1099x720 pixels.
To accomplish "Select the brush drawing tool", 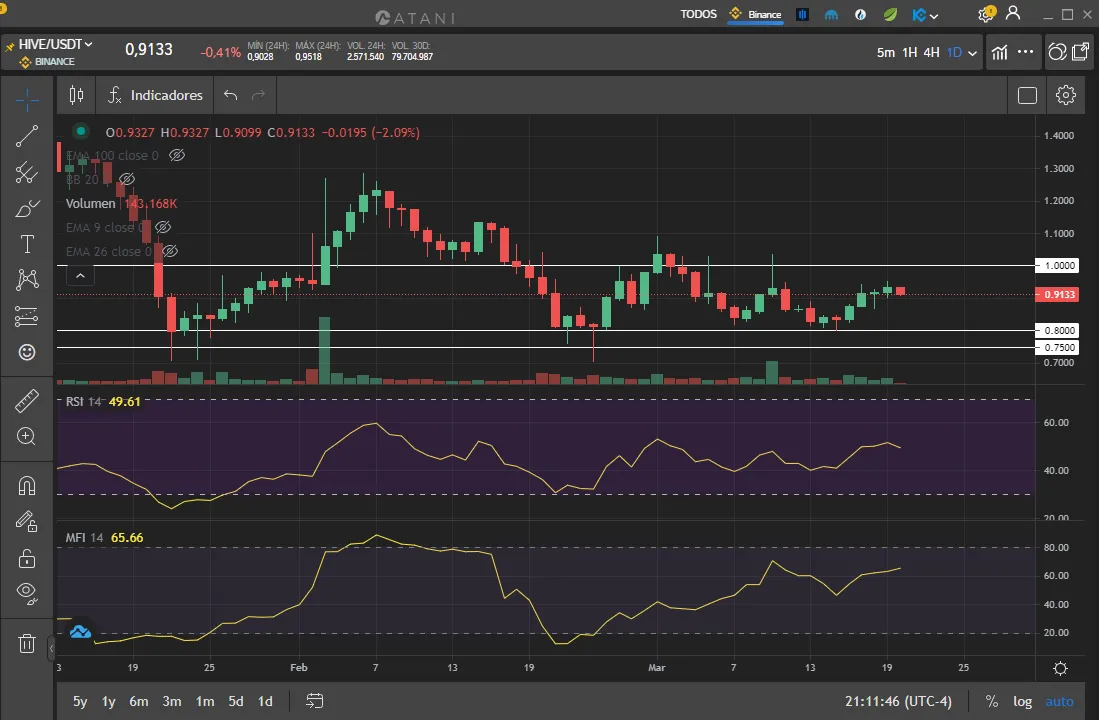I will pyautogui.click(x=27, y=209).
